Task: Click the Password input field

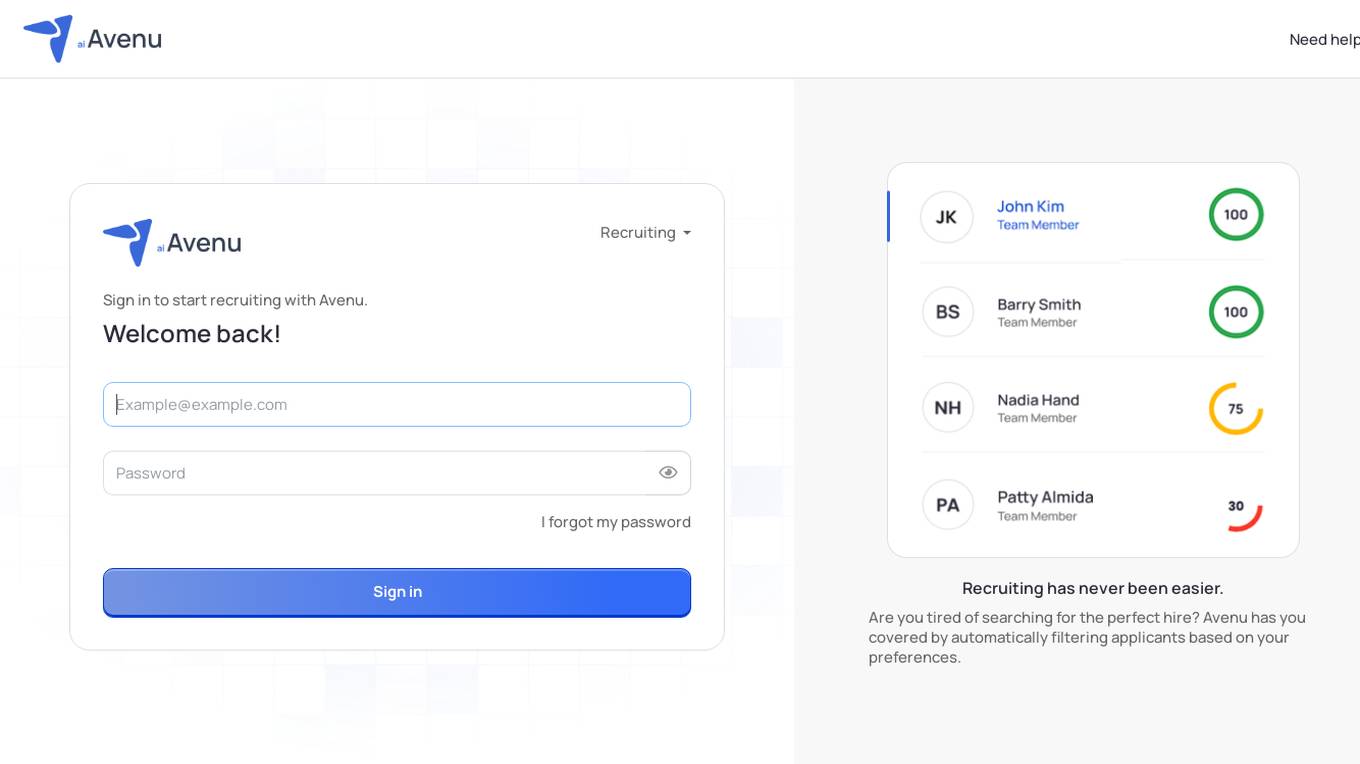Action: click(x=397, y=473)
